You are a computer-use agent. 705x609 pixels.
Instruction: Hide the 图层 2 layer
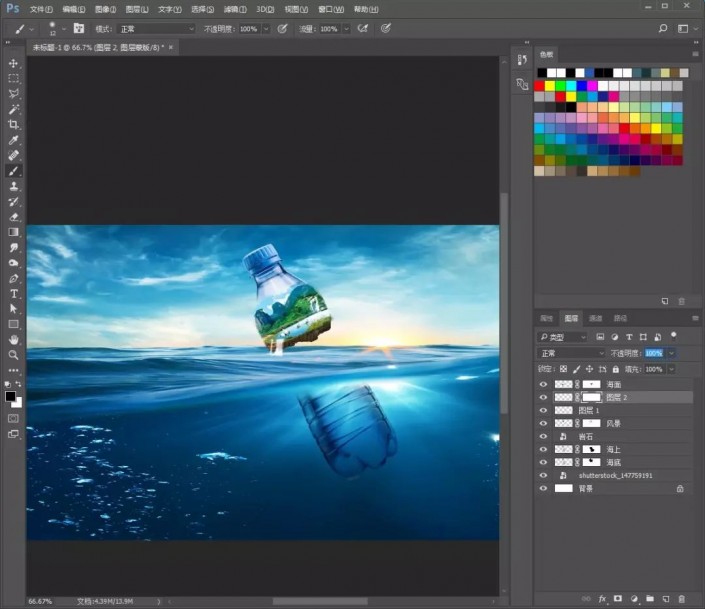(543, 398)
